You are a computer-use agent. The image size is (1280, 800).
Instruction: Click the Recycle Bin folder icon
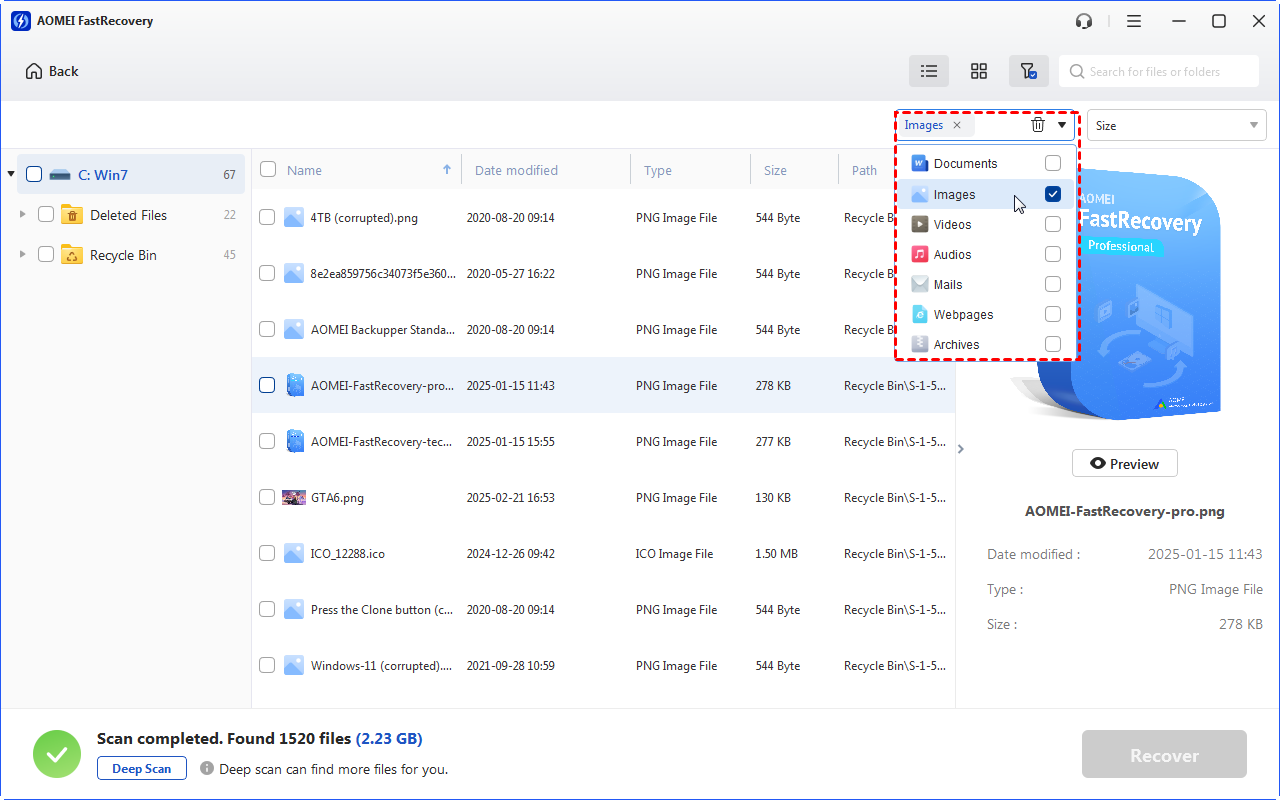tap(72, 255)
